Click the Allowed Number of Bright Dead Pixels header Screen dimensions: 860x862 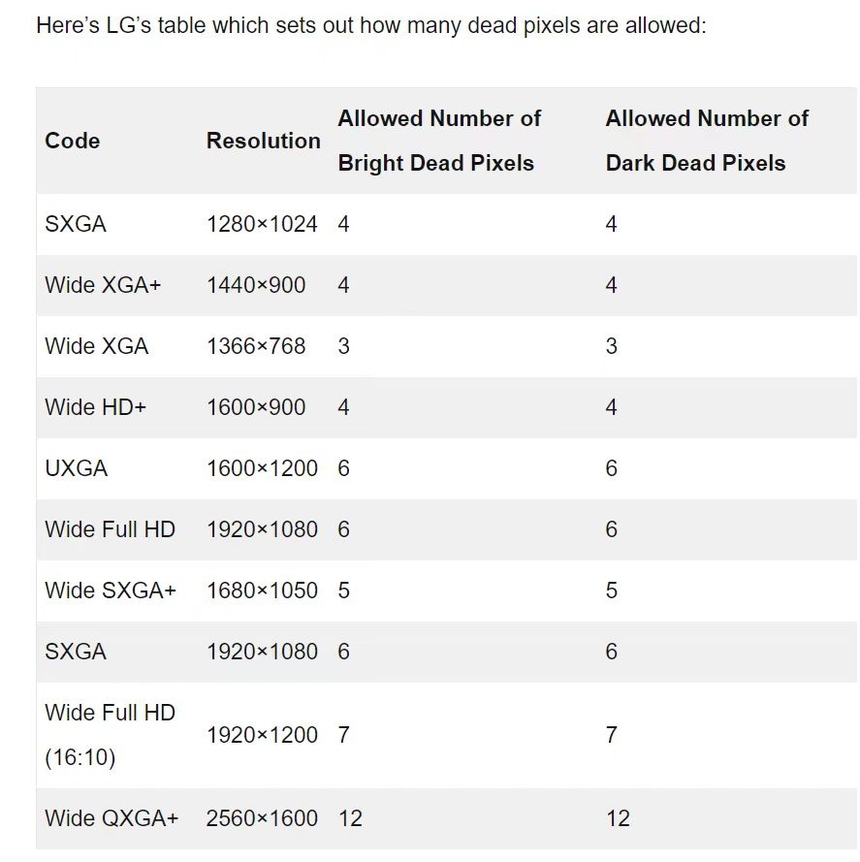pyautogui.click(x=439, y=141)
